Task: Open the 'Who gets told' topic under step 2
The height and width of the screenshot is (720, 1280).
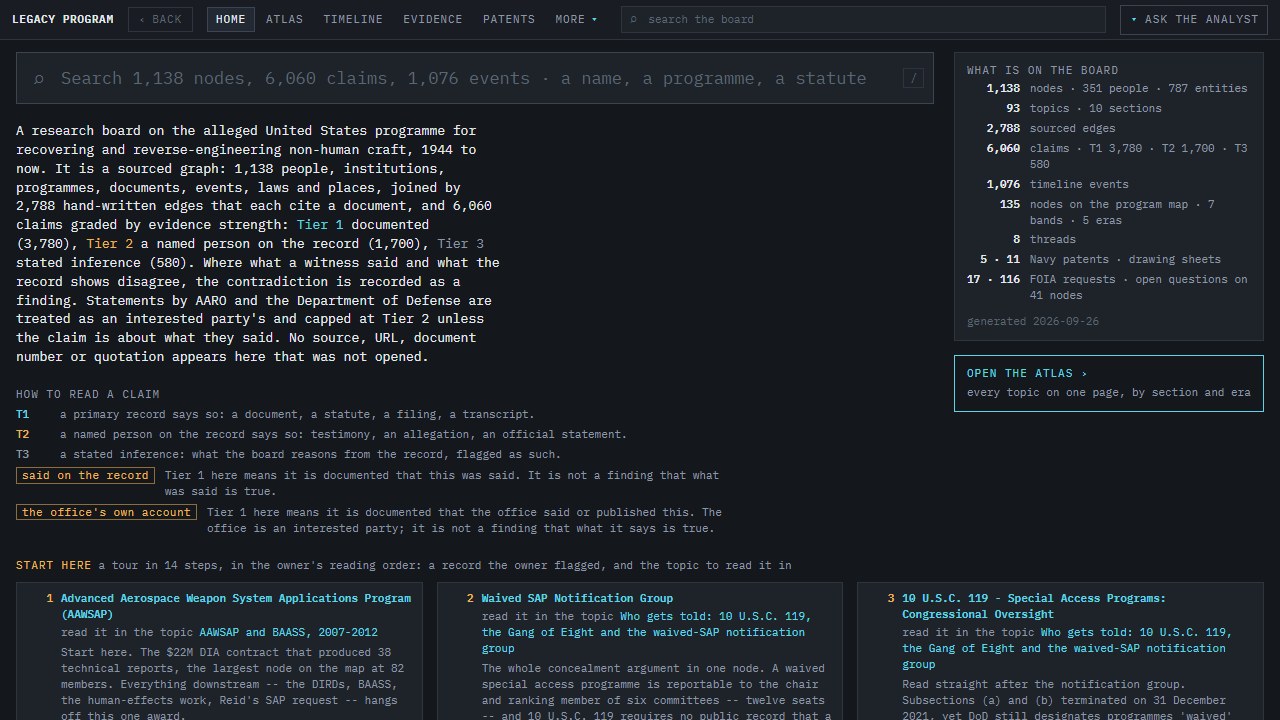Action: point(646,632)
